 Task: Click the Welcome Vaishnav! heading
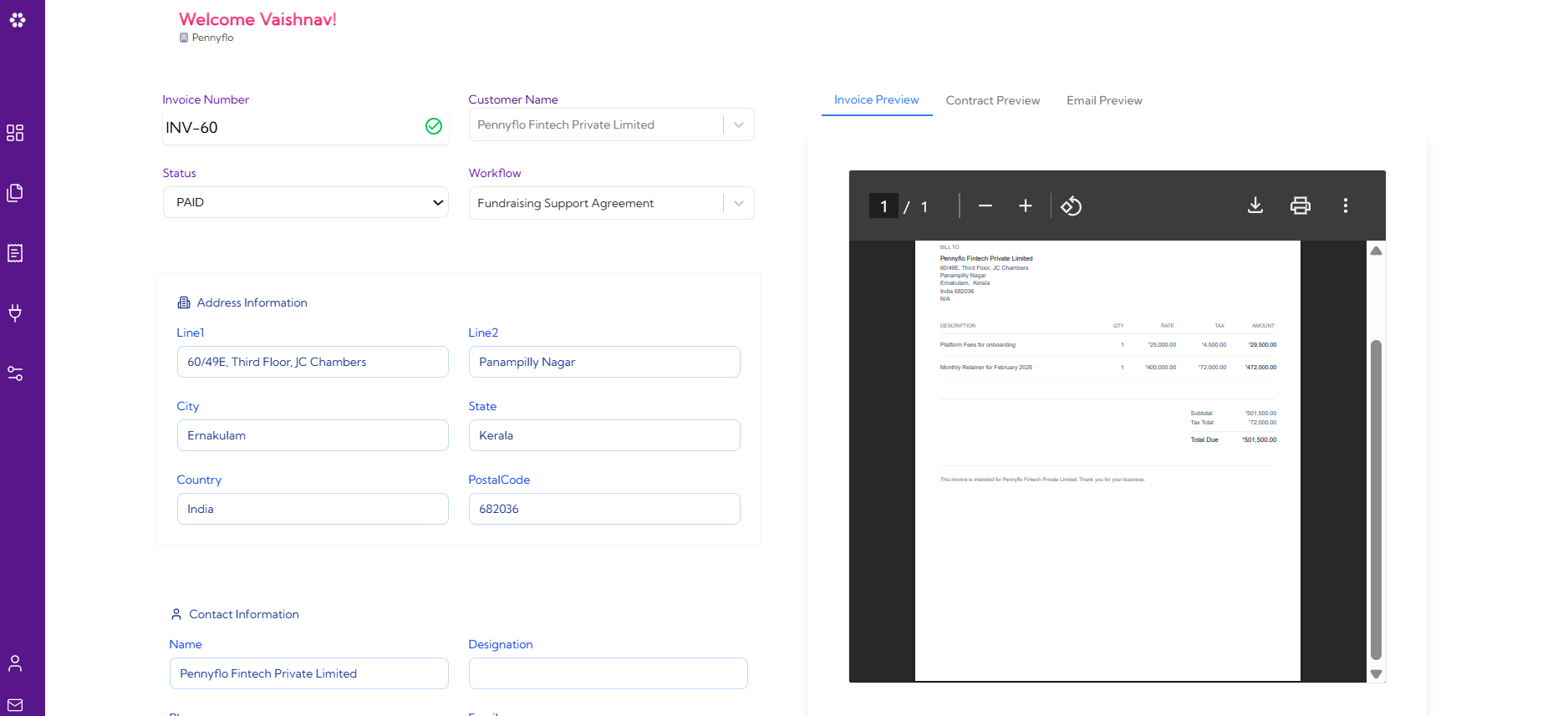pyautogui.click(x=257, y=19)
